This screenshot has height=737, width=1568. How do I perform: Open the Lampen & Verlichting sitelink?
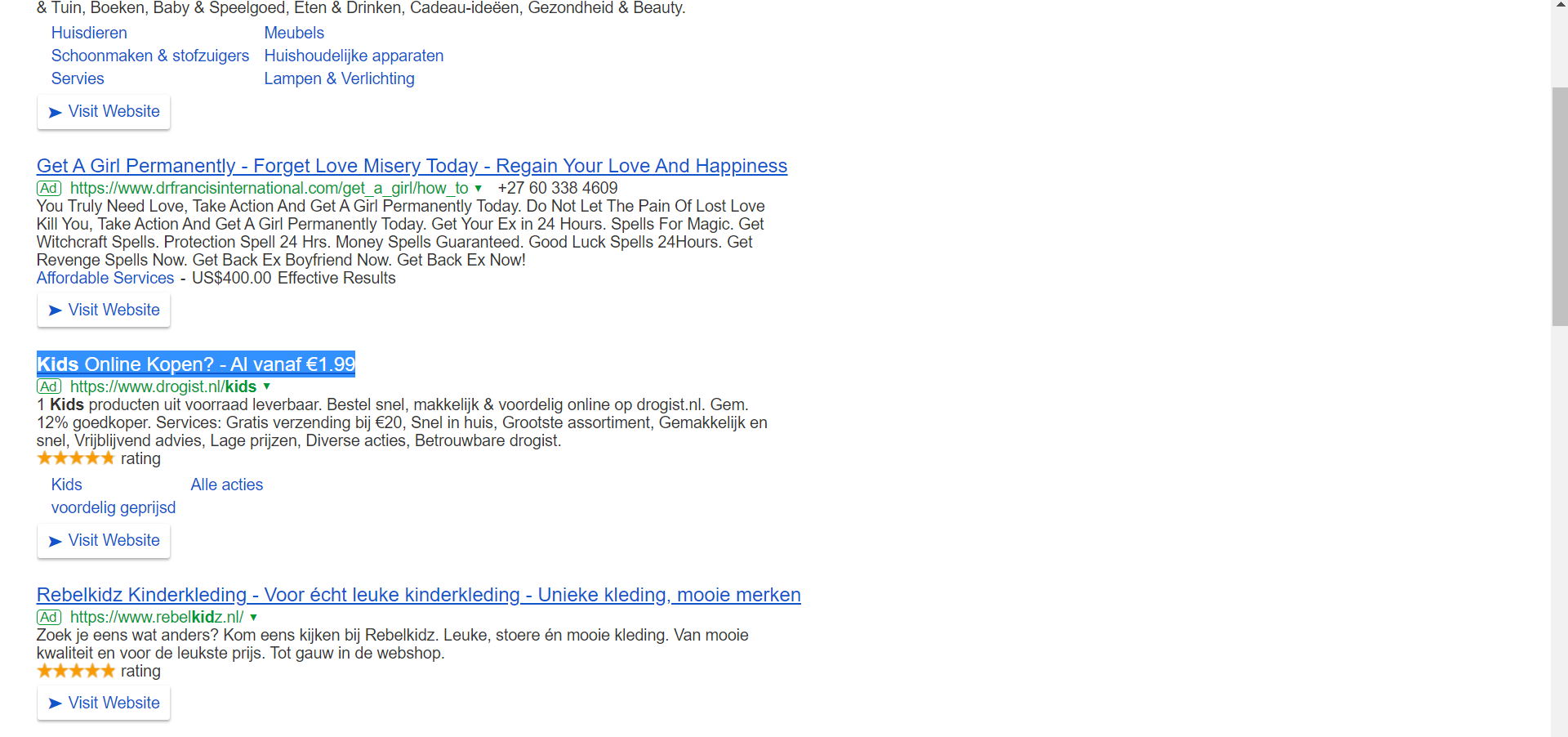coord(339,78)
